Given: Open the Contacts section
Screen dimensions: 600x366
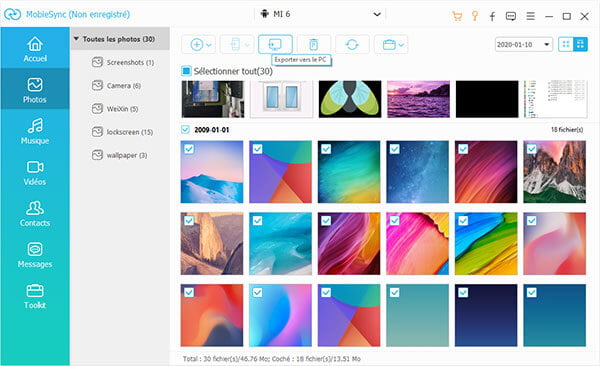Looking at the screenshot, I should (35, 213).
